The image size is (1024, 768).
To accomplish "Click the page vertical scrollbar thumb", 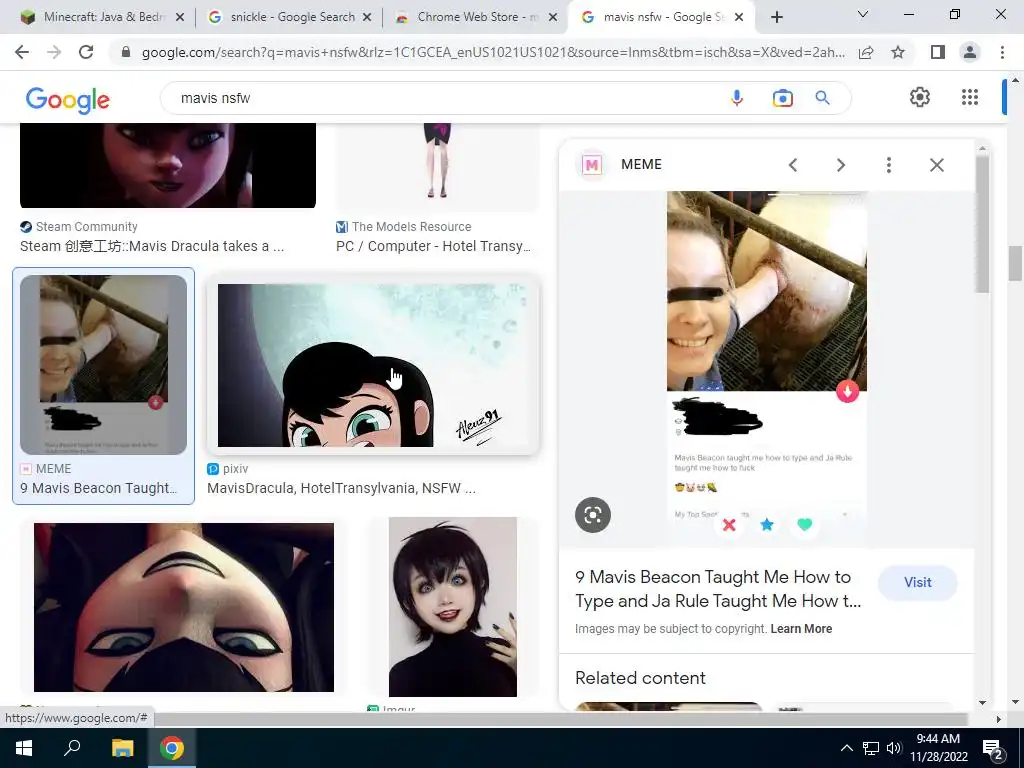I will click(x=1015, y=263).
